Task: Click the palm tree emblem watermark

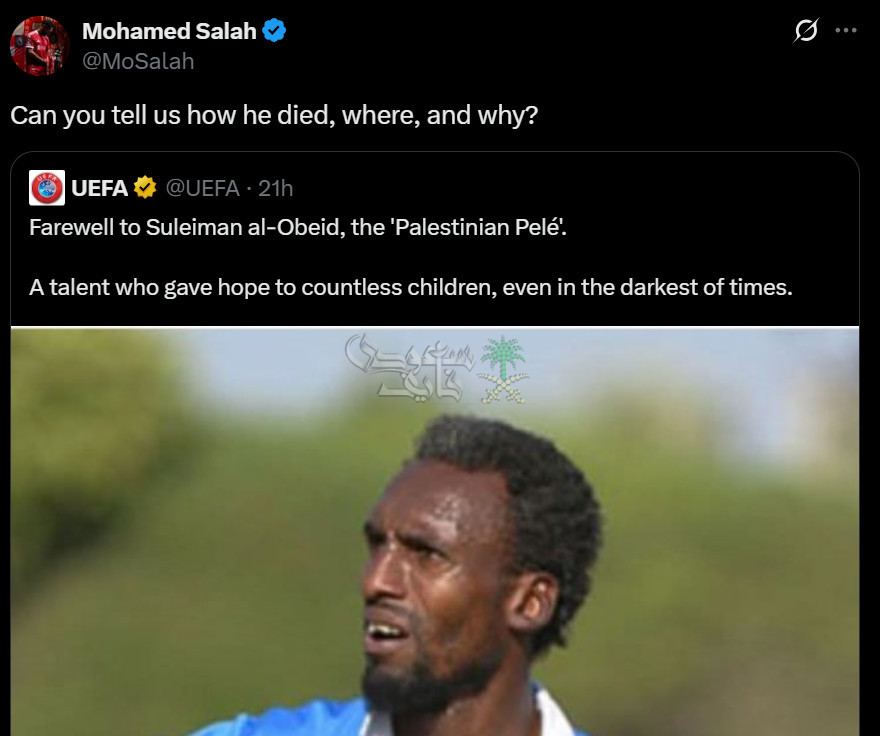Action: click(503, 369)
